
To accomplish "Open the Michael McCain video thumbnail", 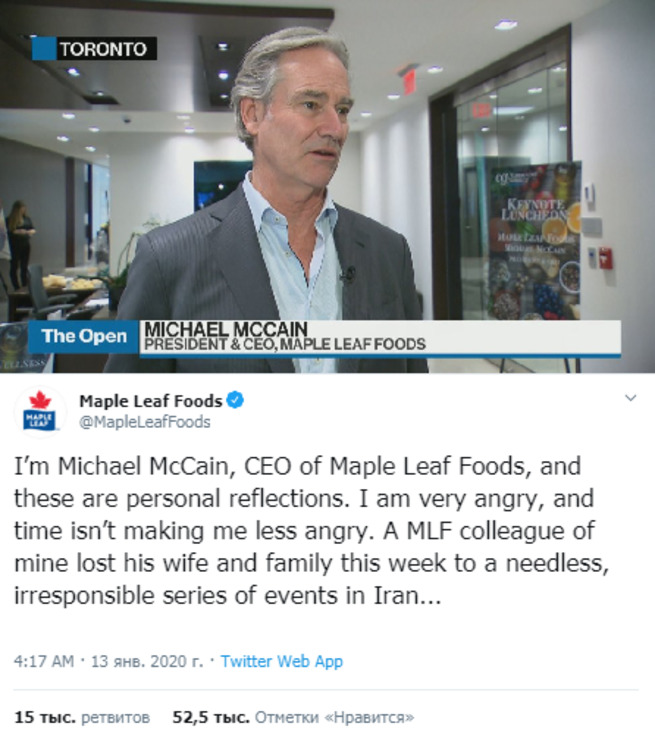I will pyautogui.click(x=328, y=186).
